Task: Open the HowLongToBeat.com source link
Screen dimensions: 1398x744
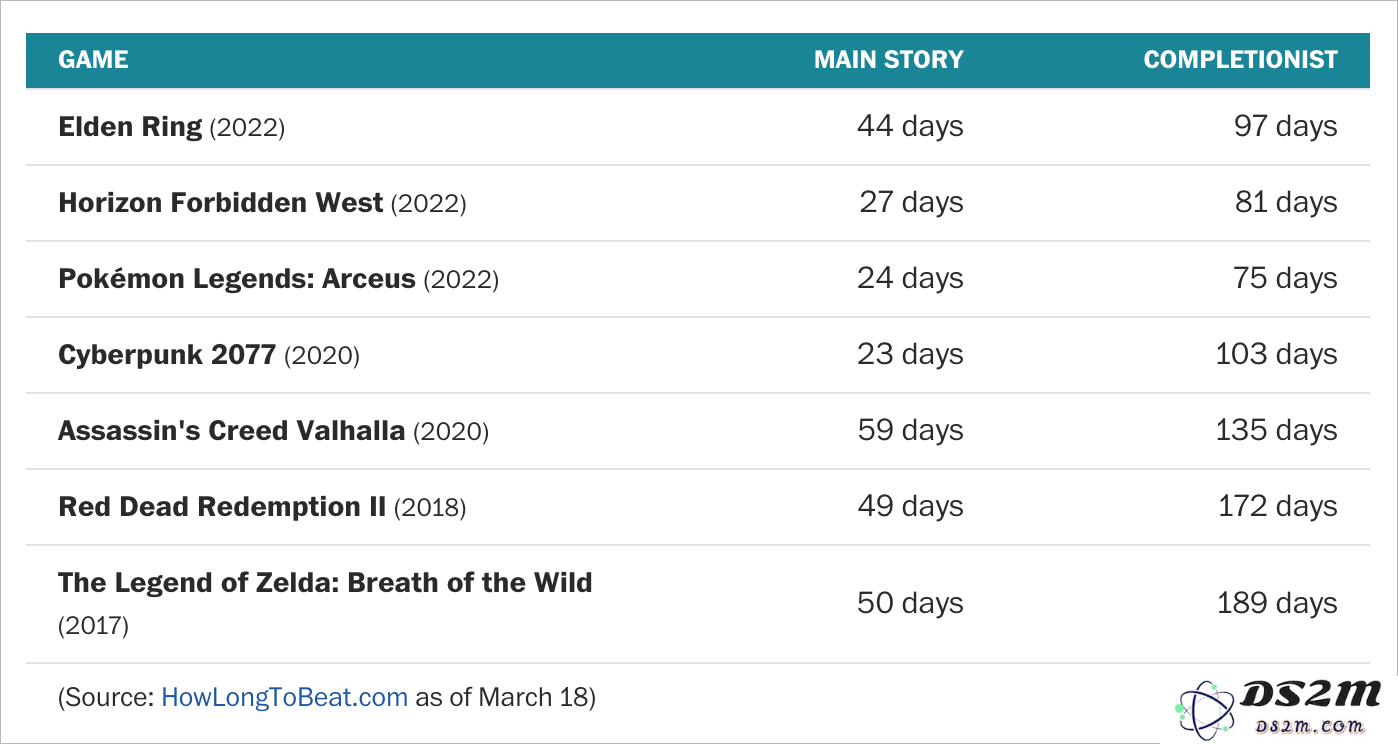Action: click(284, 697)
